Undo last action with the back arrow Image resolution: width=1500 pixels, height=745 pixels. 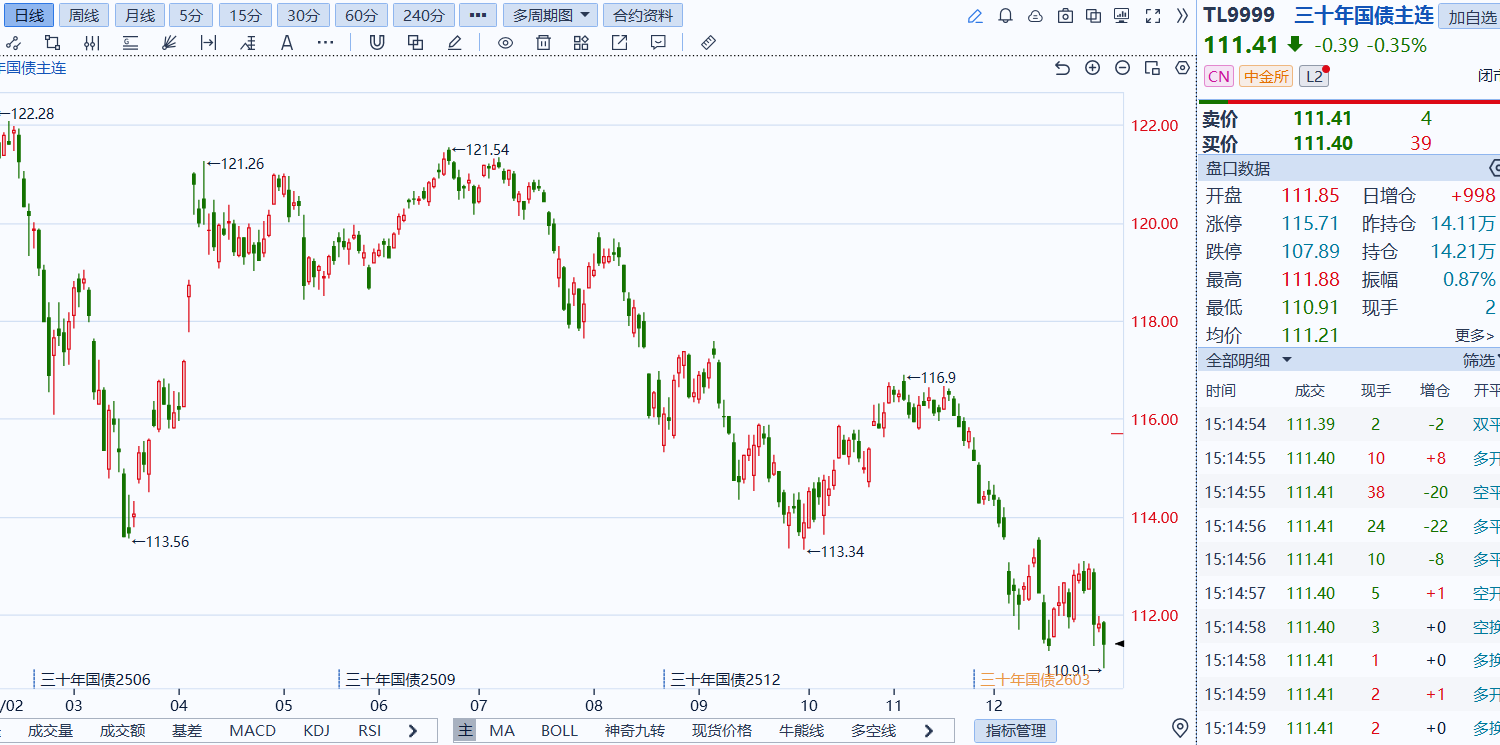click(x=1062, y=68)
